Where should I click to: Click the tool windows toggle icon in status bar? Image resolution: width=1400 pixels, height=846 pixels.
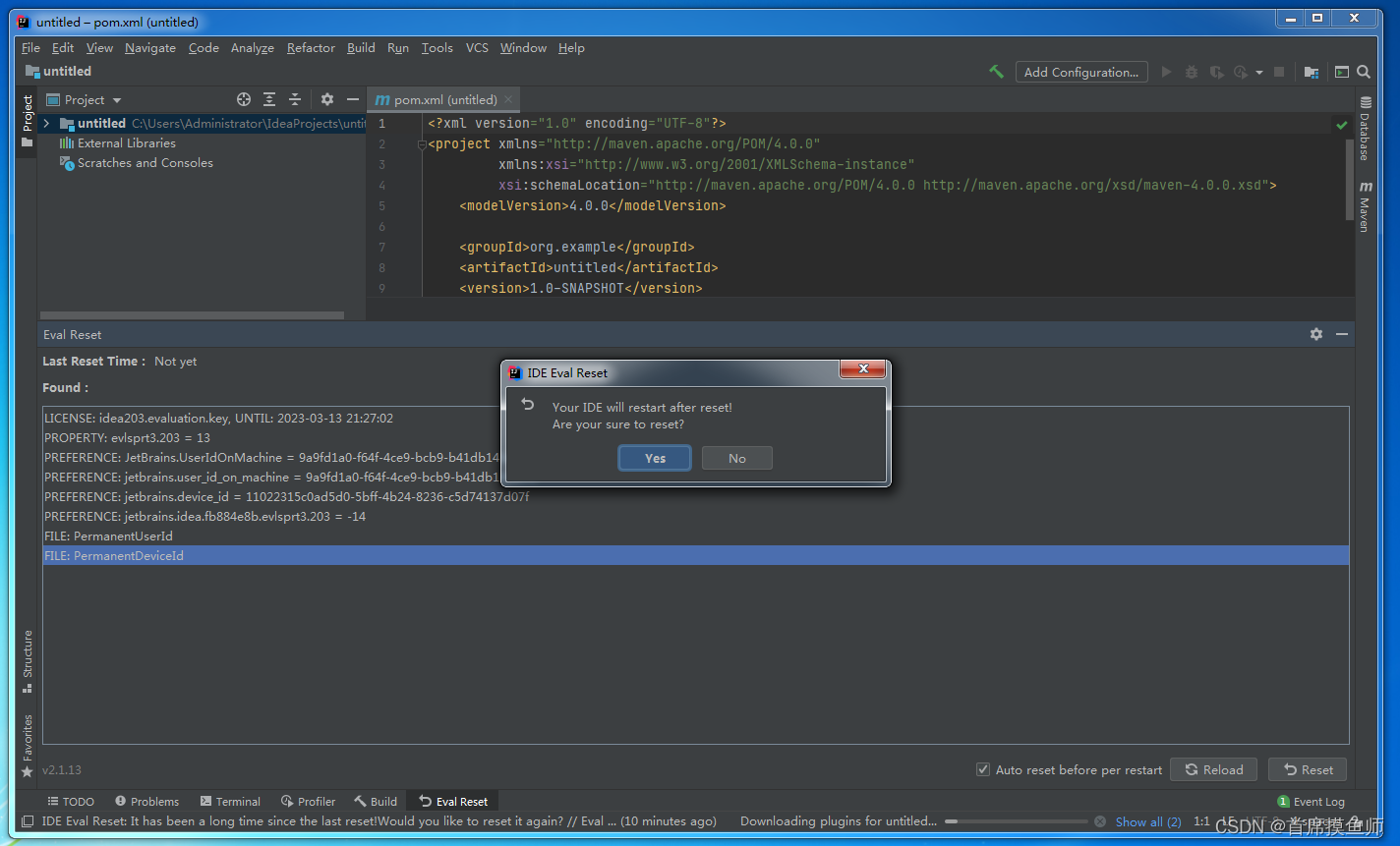[28, 821]
